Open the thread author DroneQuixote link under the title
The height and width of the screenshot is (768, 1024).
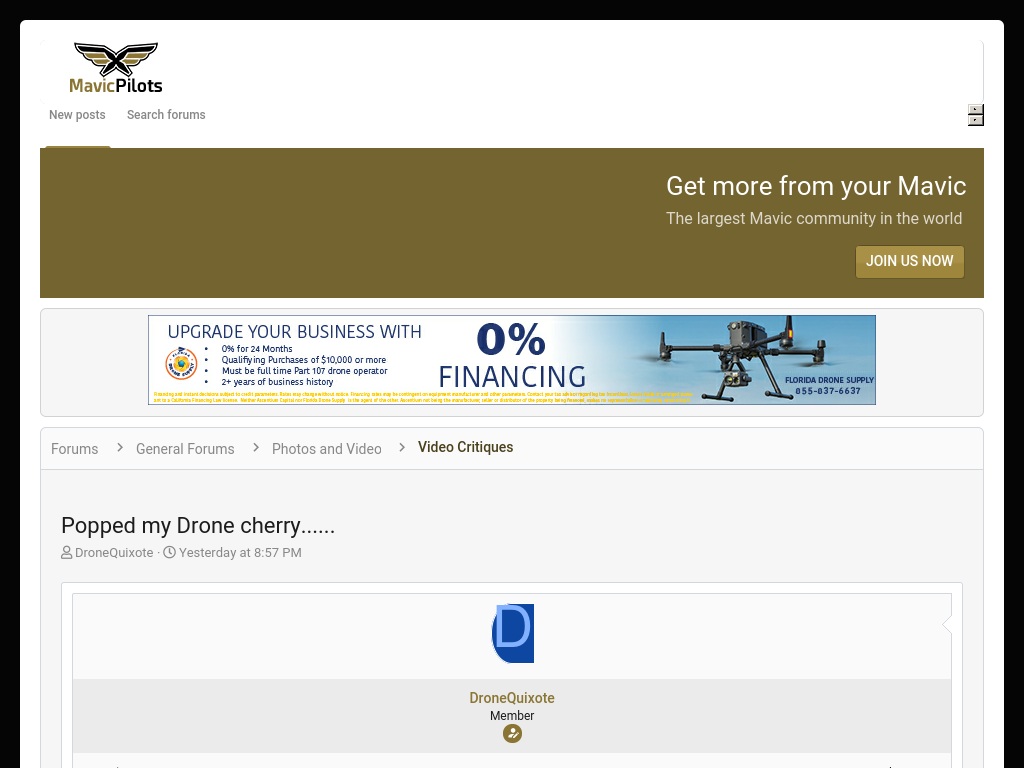(x=114, y=552)
